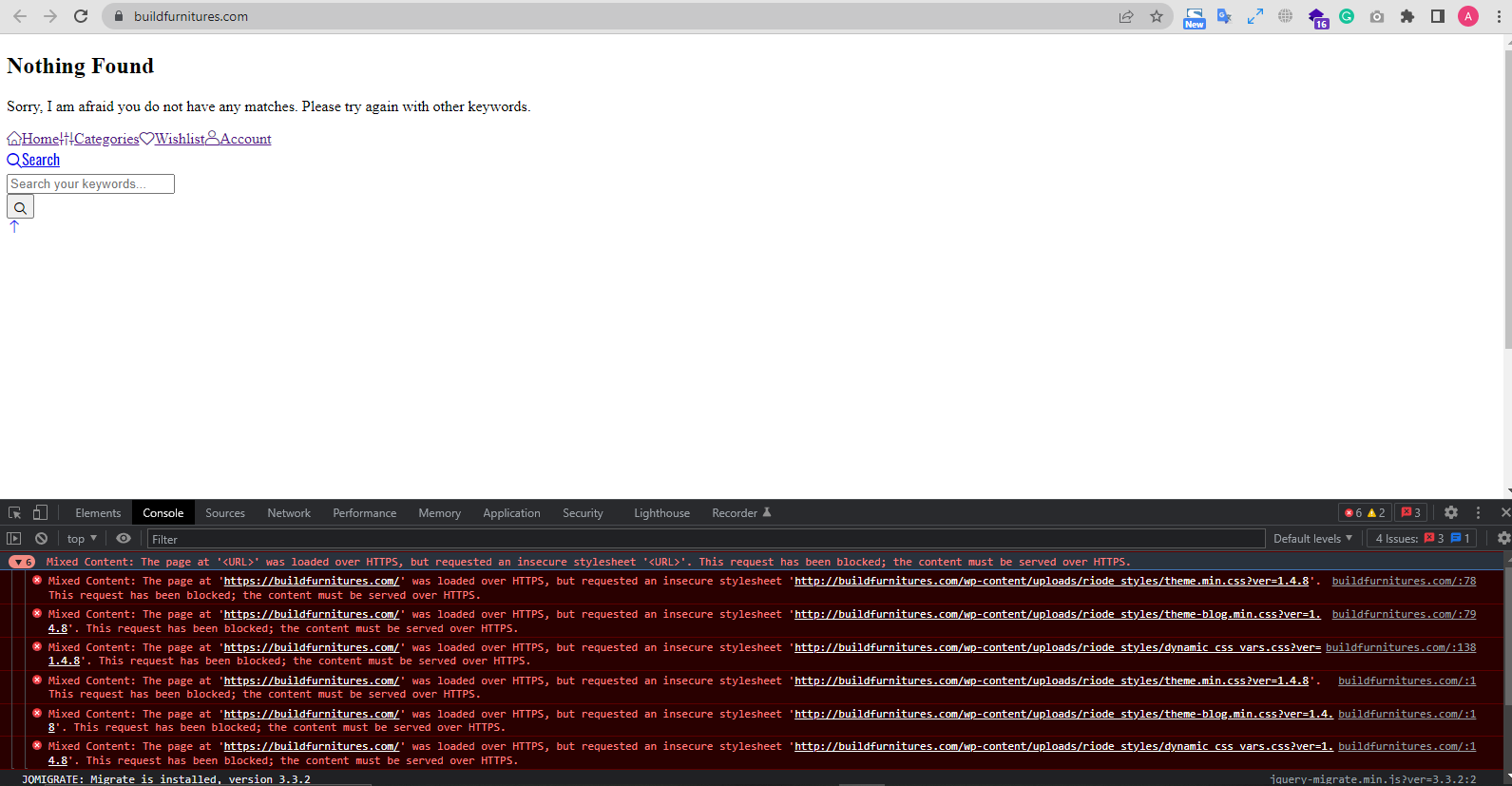Open the Memory tab
This screenshot has width=1512, height=786.
point(440,512)
